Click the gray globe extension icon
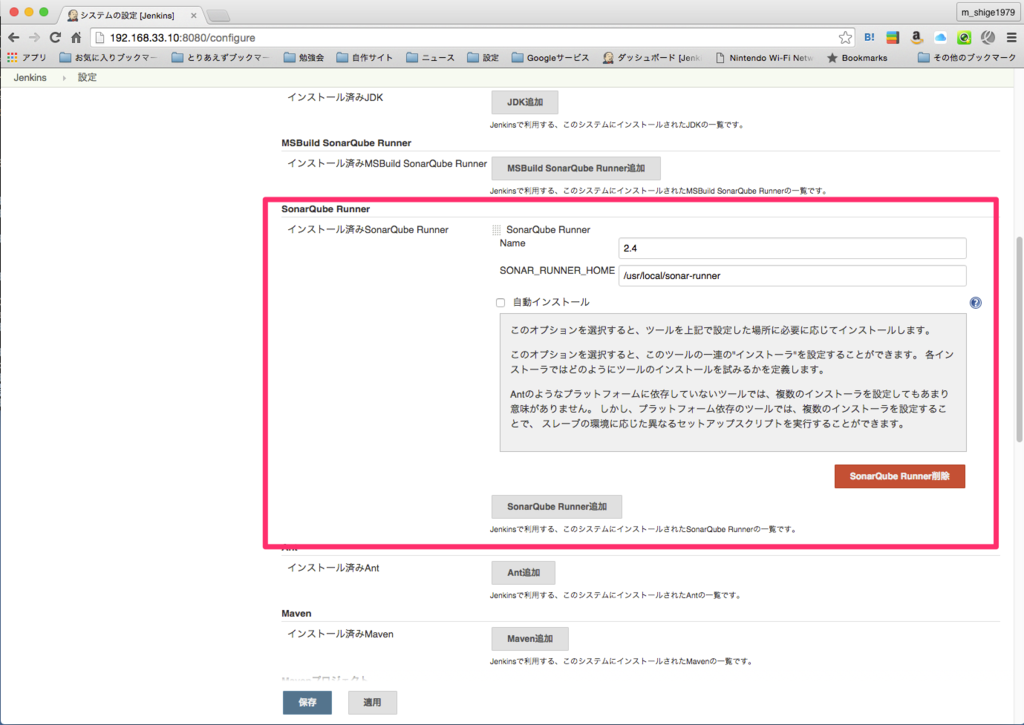Screen dimensions: 1024x725 click(x=987, y=38)
